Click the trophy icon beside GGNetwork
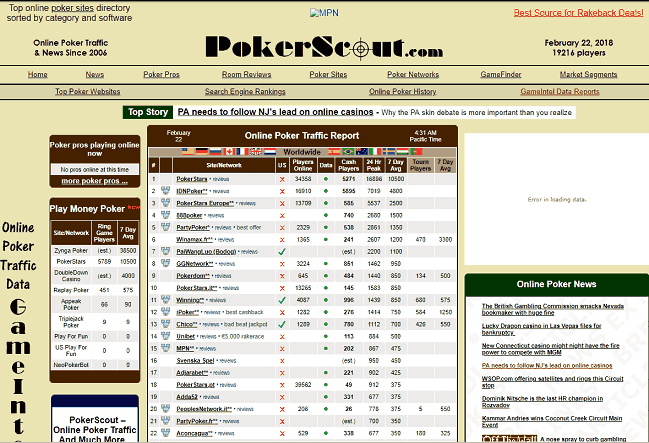The width and height of the screenshot is (649, 443). click(x=166, y=263)
